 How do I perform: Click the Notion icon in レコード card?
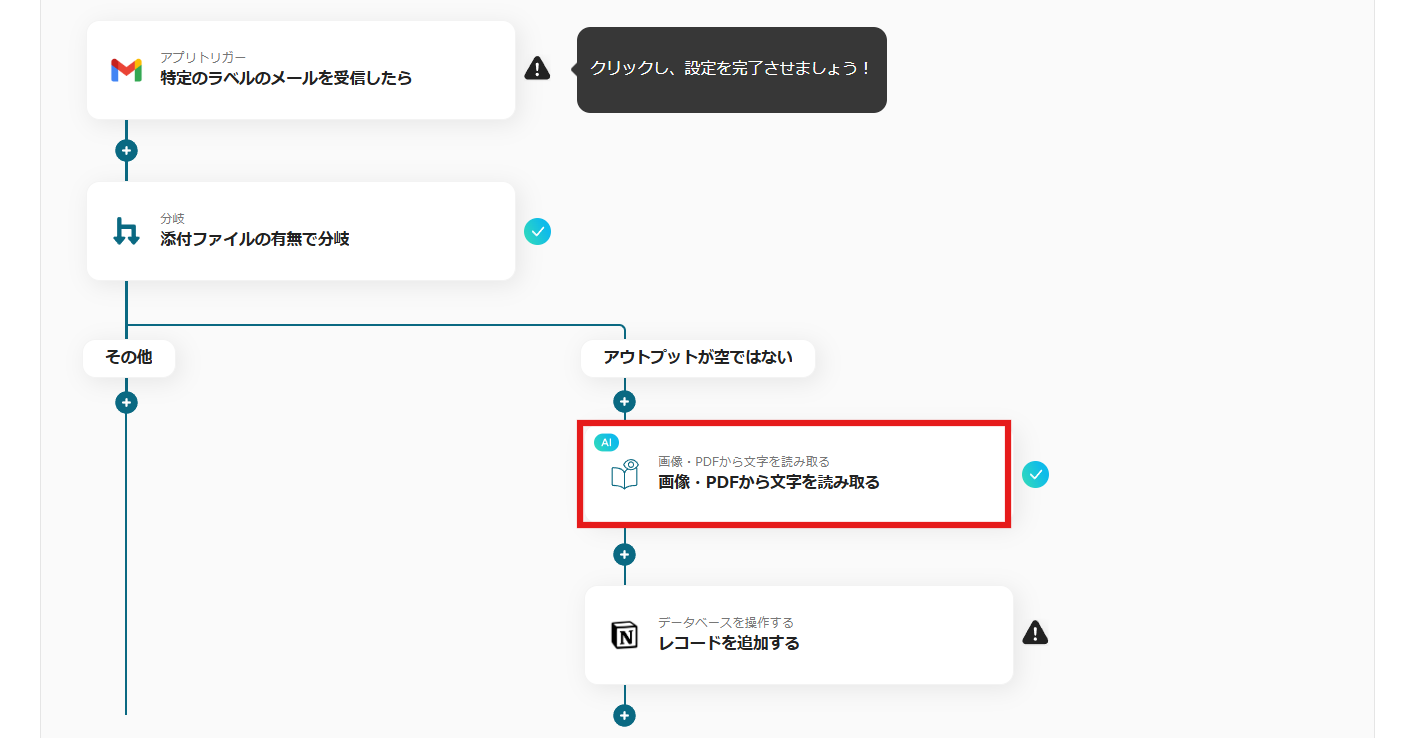point(625,635)
